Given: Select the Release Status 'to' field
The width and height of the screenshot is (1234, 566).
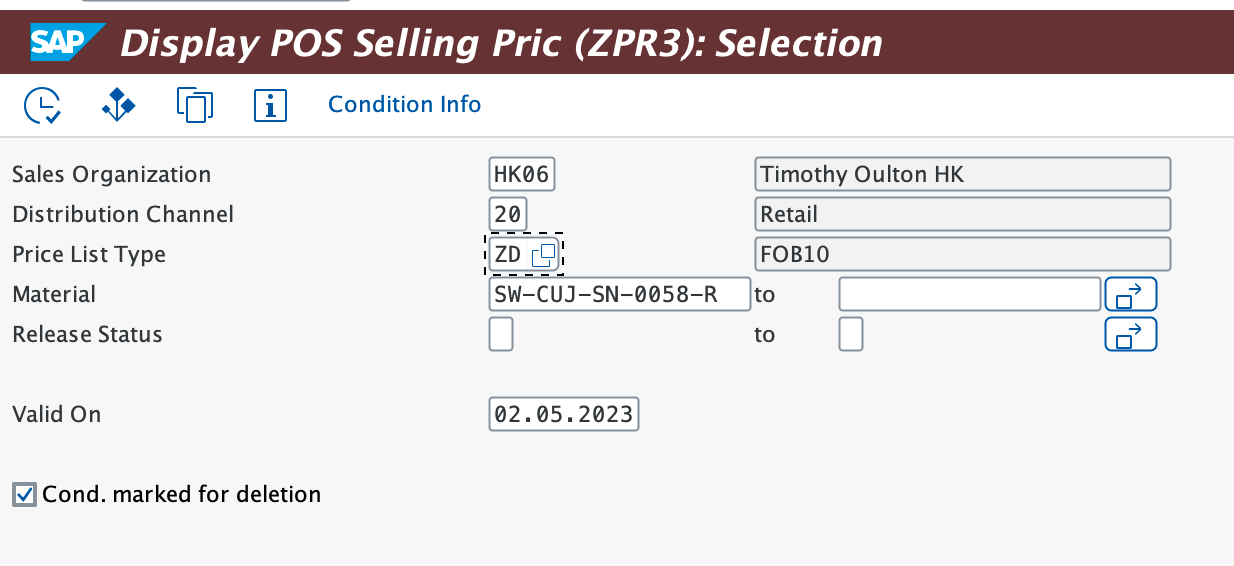Looking at the screenshot, I should (x=851, y=335).
